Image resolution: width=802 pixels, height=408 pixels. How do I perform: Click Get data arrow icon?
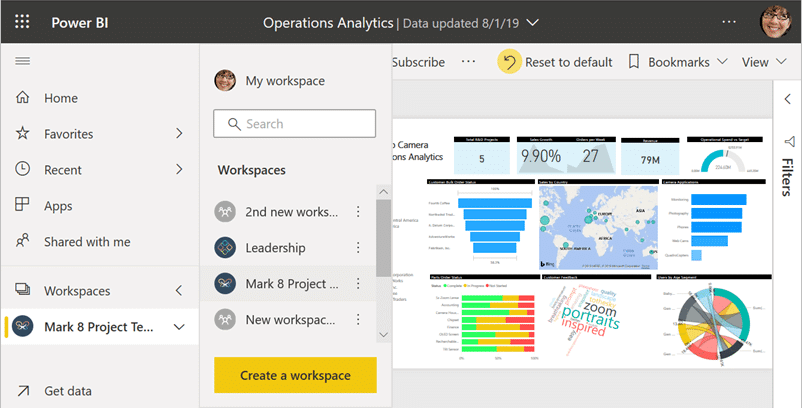[22, 391]
